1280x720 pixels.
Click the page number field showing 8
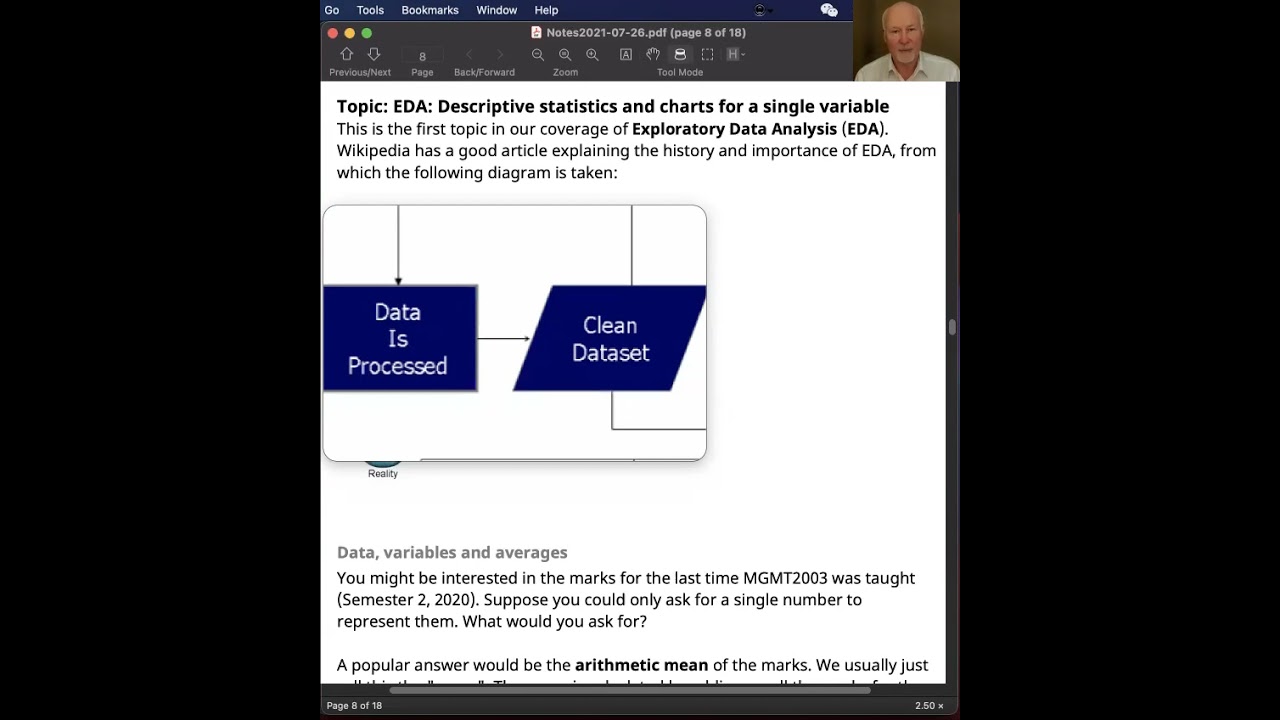pyautogui.click(x=422, y=56)
